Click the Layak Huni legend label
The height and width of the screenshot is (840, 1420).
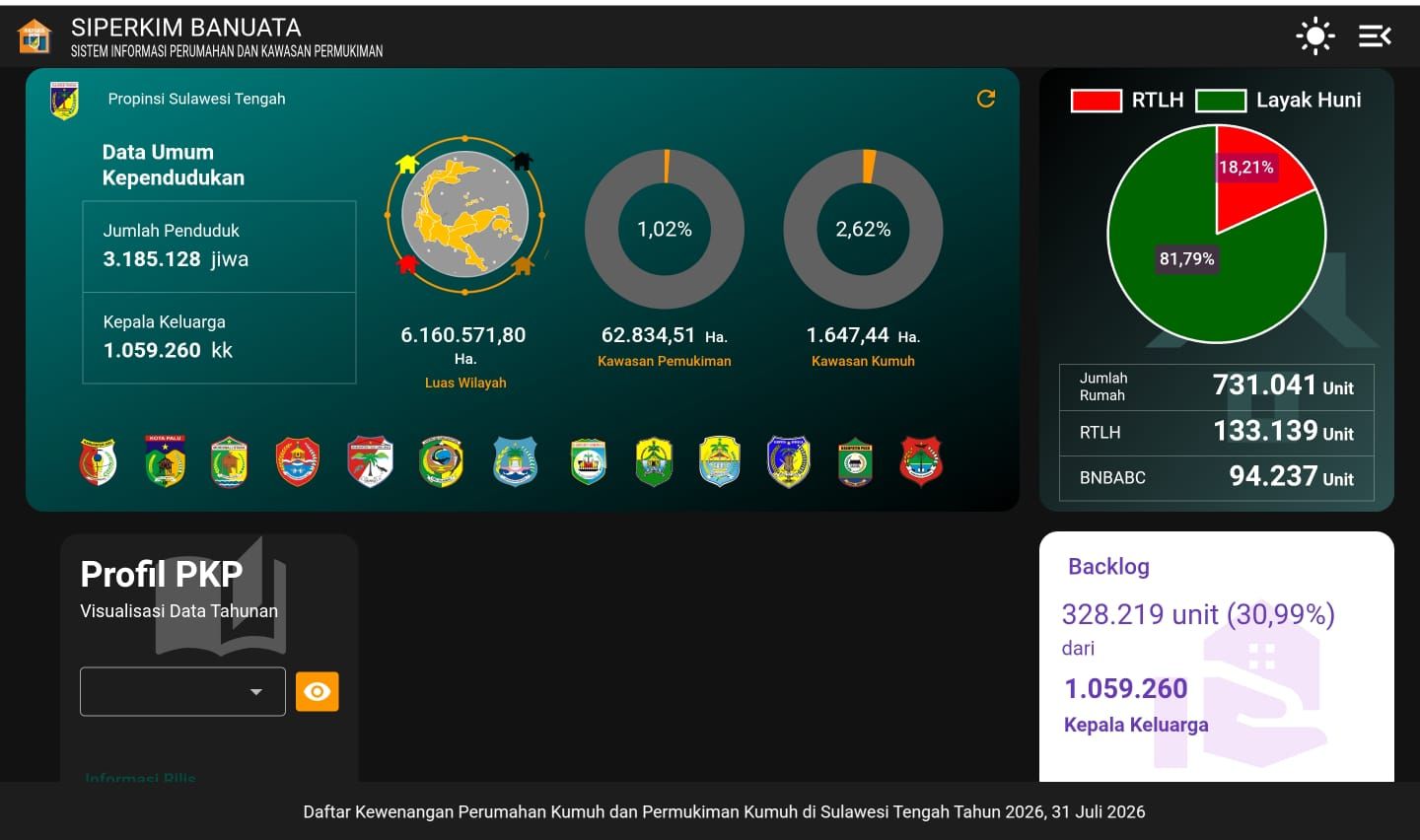click(x=1309, y=100)
